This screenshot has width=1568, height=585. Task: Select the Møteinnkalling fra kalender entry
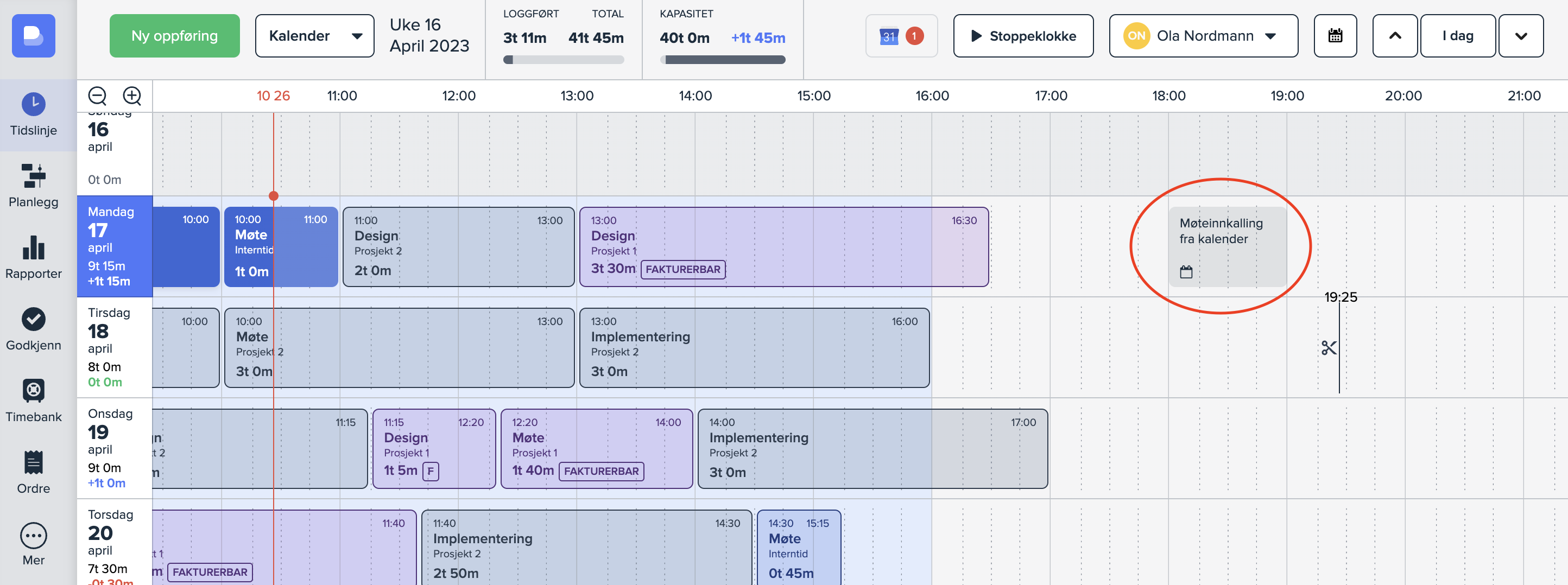[x=1226, y=246]
